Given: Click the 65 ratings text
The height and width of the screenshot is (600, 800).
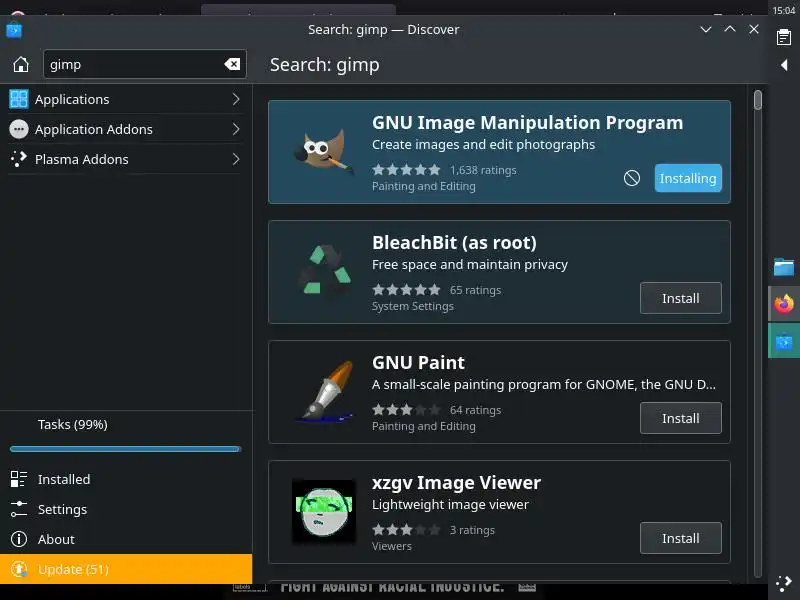Looking at the screenshot, I should (x=476, y=290).
